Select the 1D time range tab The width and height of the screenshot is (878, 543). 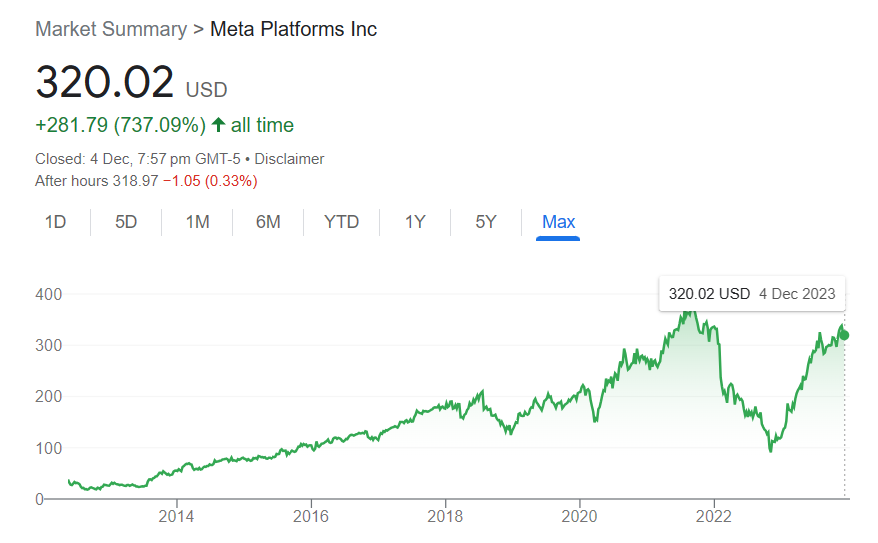coord(55,222)
